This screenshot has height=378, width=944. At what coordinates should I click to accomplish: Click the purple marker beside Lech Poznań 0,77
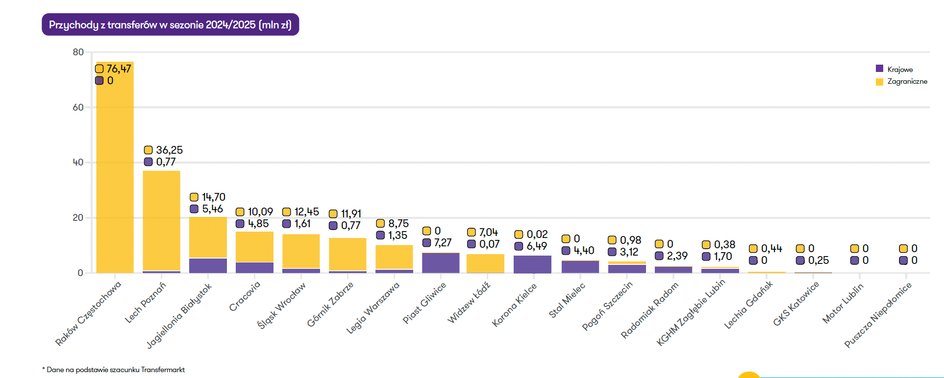click(x=148, y=161)
